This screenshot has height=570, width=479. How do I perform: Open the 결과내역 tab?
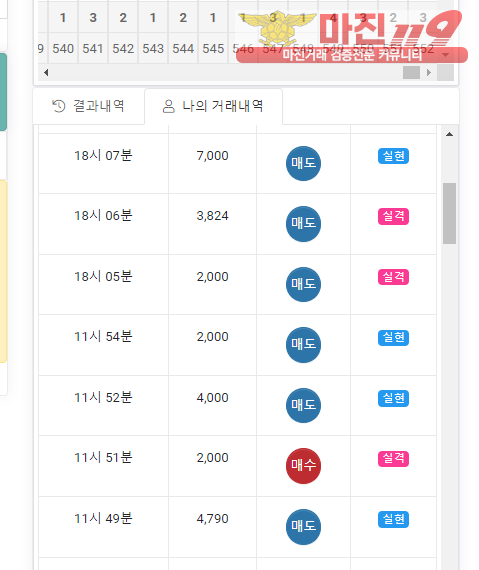89,106
